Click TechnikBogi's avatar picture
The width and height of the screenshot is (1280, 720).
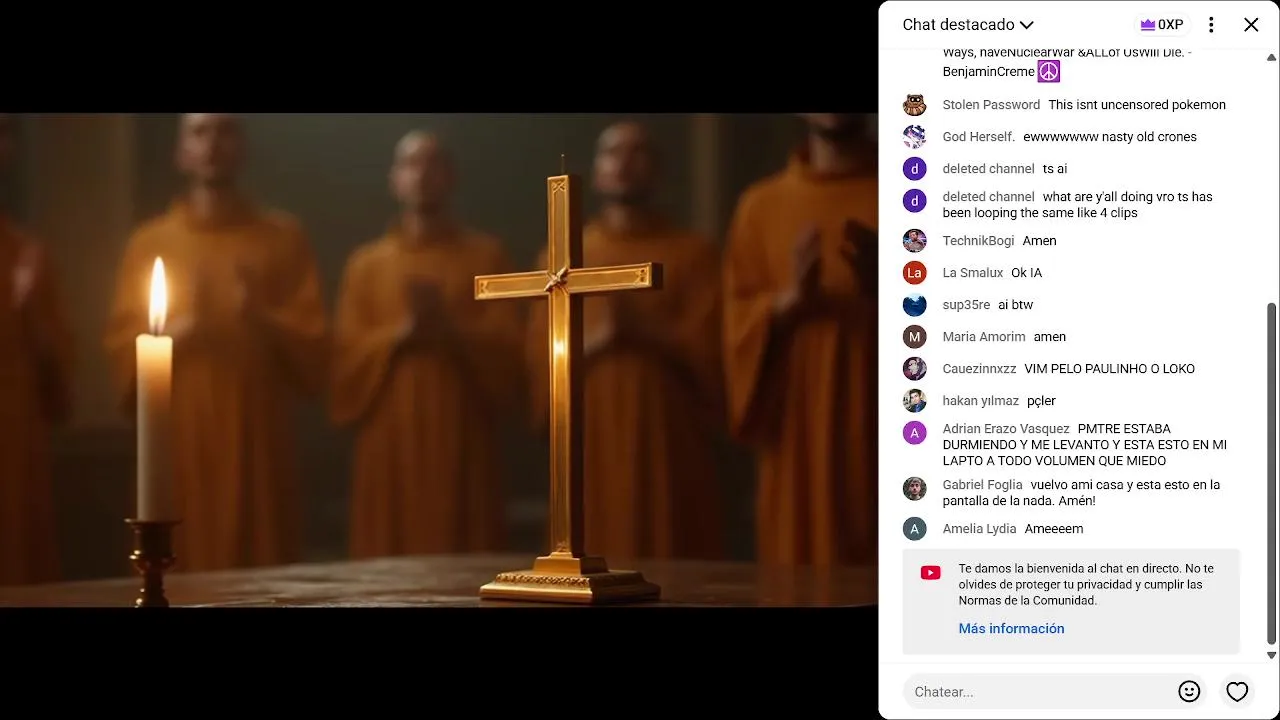(x=914, y=241)
